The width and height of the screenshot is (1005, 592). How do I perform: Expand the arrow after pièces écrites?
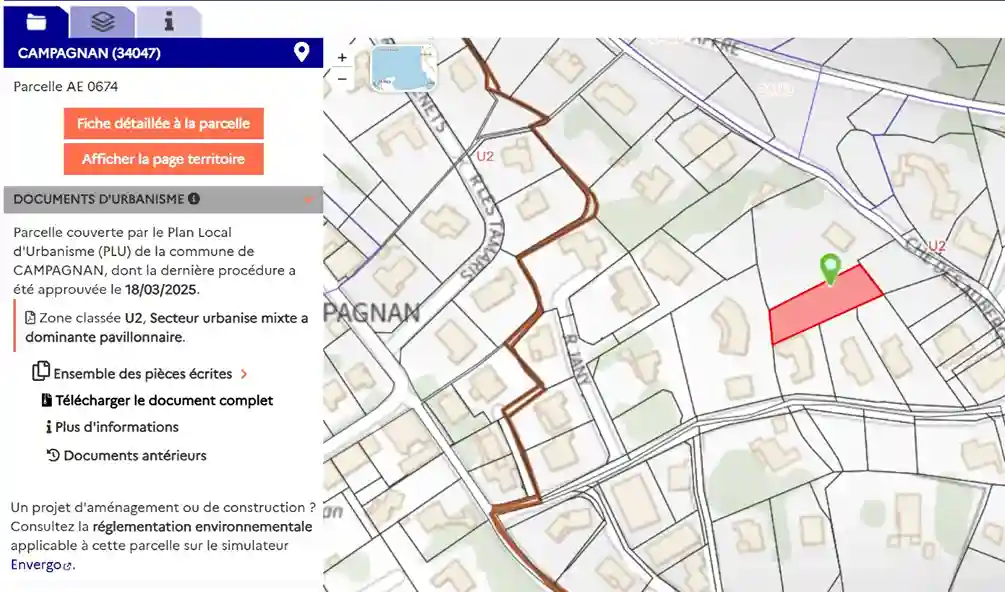pos(244,374)
